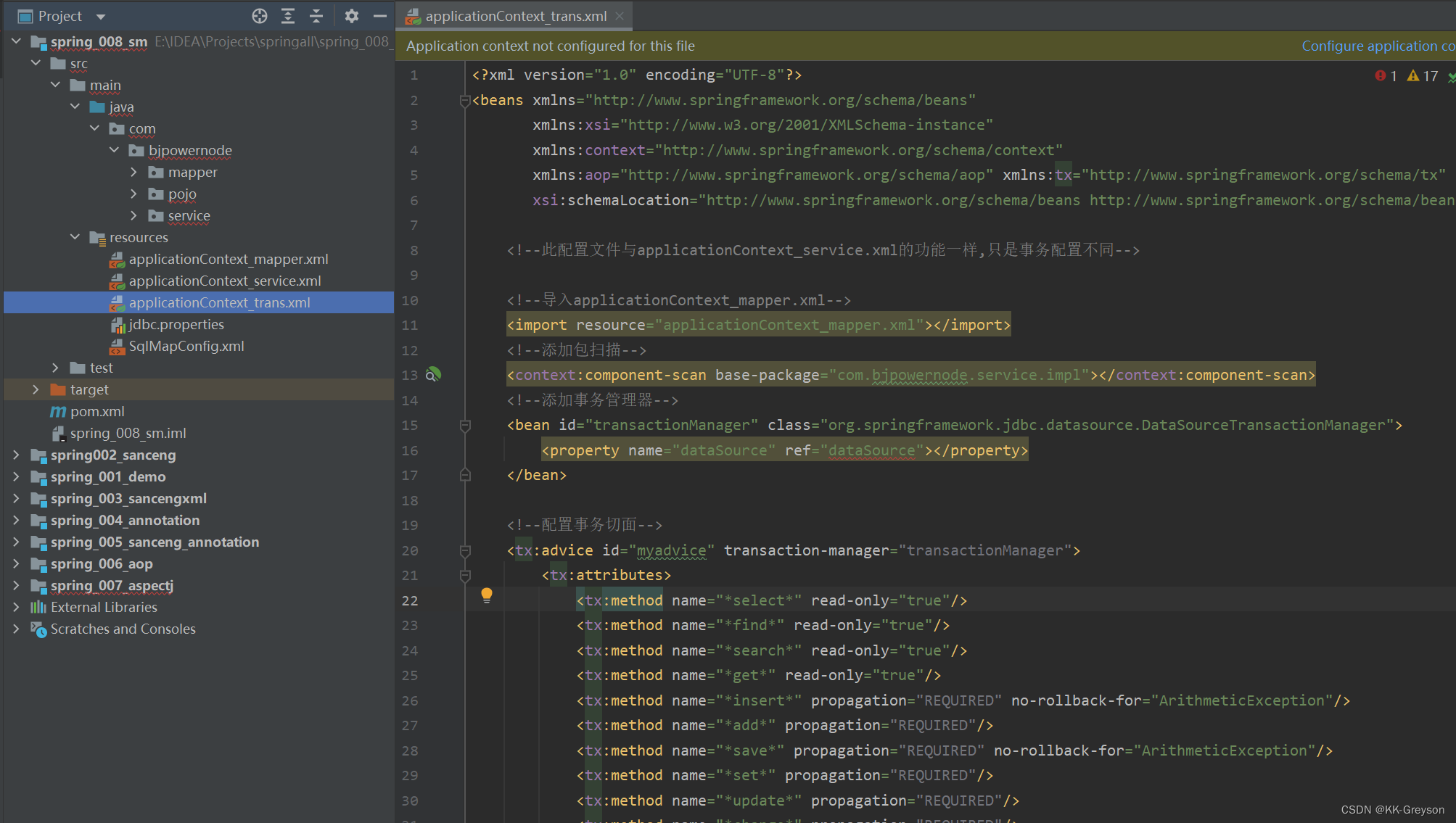1456x823 pixels.
Task: Click the transactionManager bean id on line 15
Action: pyautogui.click(x=672, y=425)
